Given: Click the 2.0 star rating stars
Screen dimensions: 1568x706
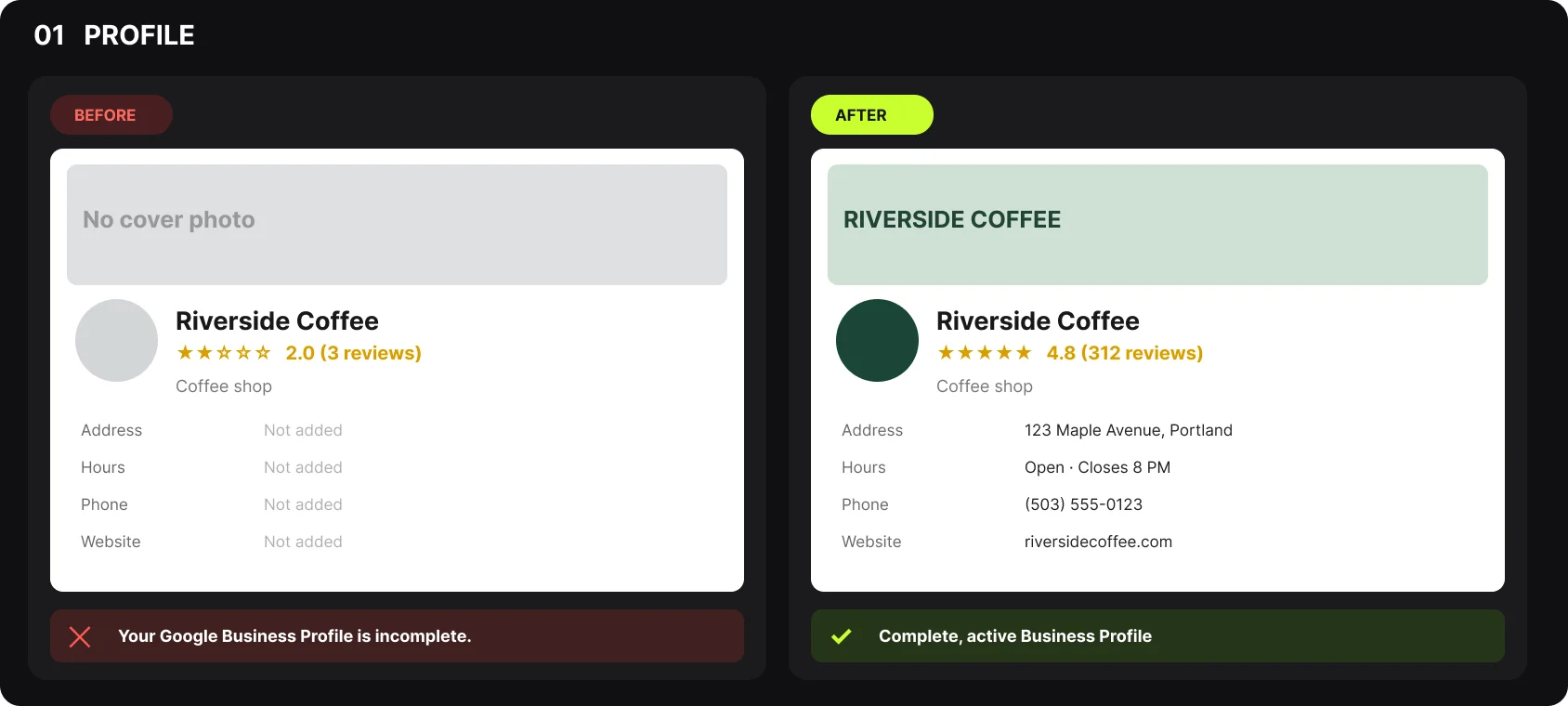Looking at the screenshot, I should (224, 353).
